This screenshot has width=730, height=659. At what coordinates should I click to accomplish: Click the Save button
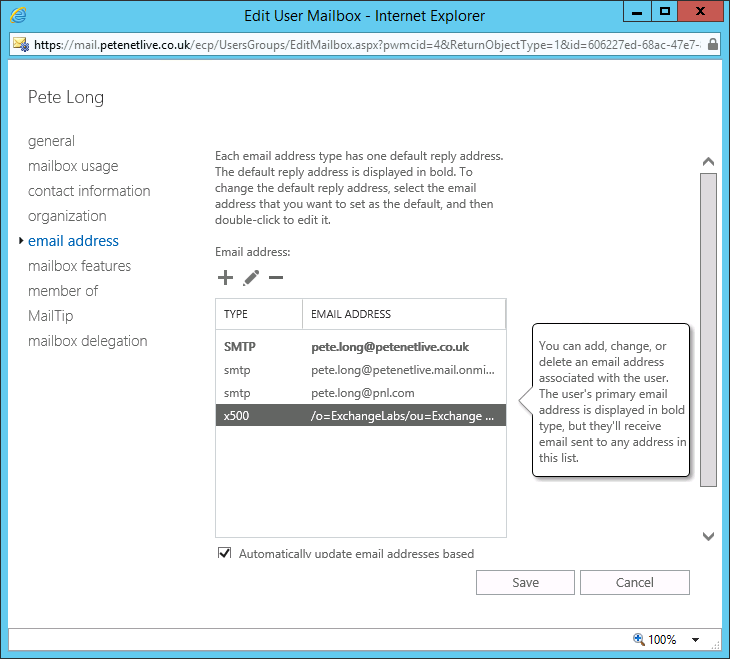[525, 582]
